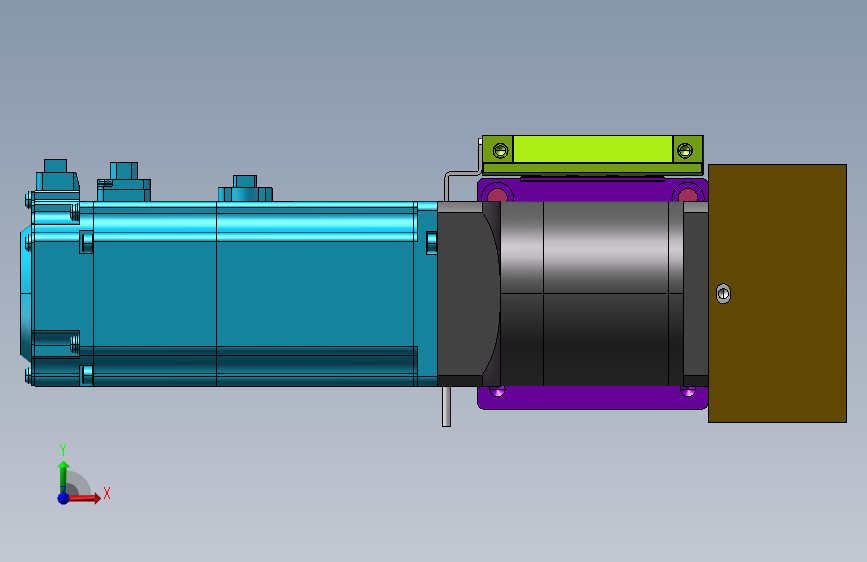Click the gray cylindrical coupling housing
Viewport: 867px width, 562px height.
point(592,293)
